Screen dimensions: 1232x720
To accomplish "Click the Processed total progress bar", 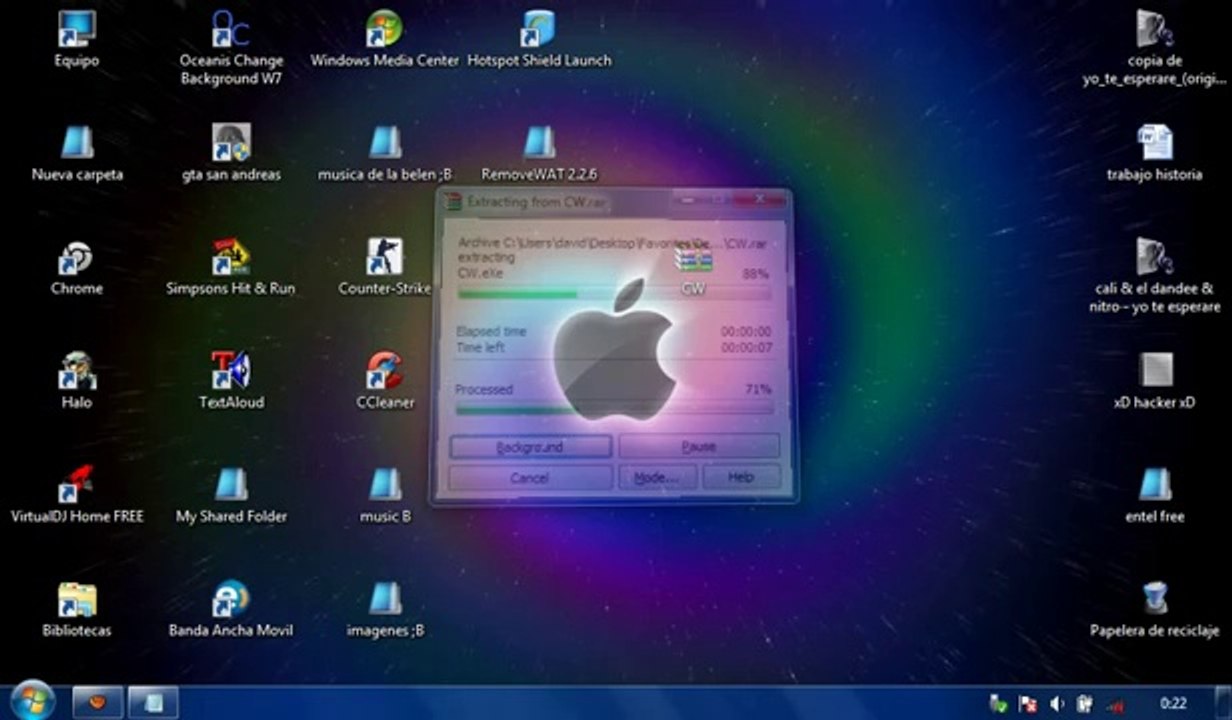I will pos(614,409).
